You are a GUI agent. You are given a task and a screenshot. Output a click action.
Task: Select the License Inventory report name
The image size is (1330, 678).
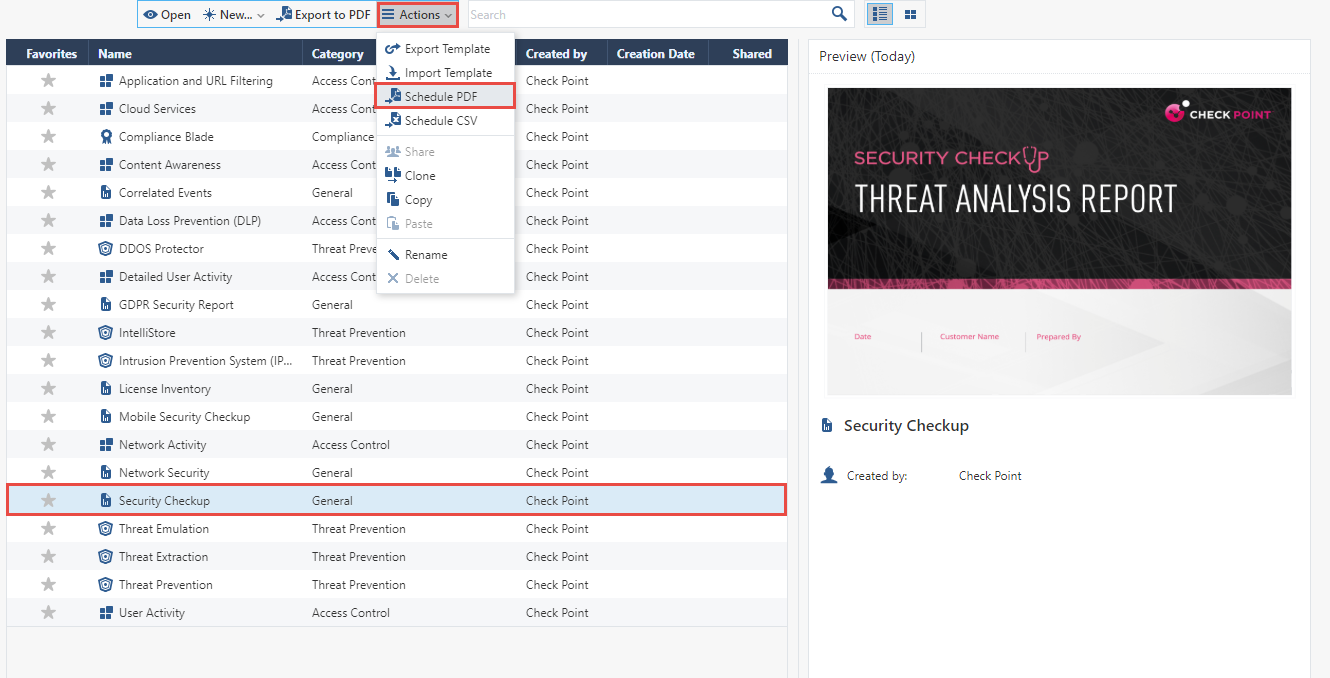(x=165, y=389)
